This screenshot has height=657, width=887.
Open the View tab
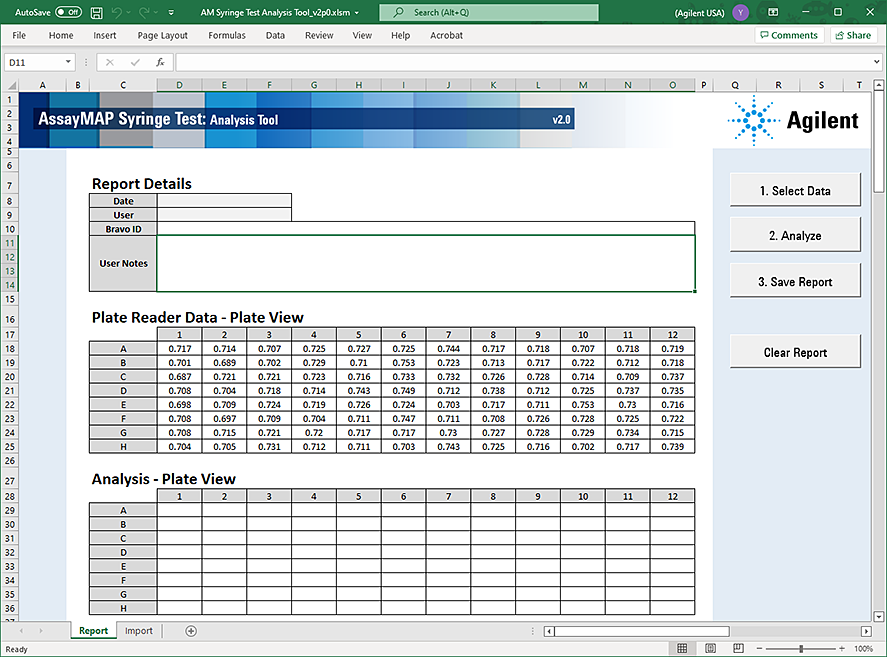pos(362,35)
